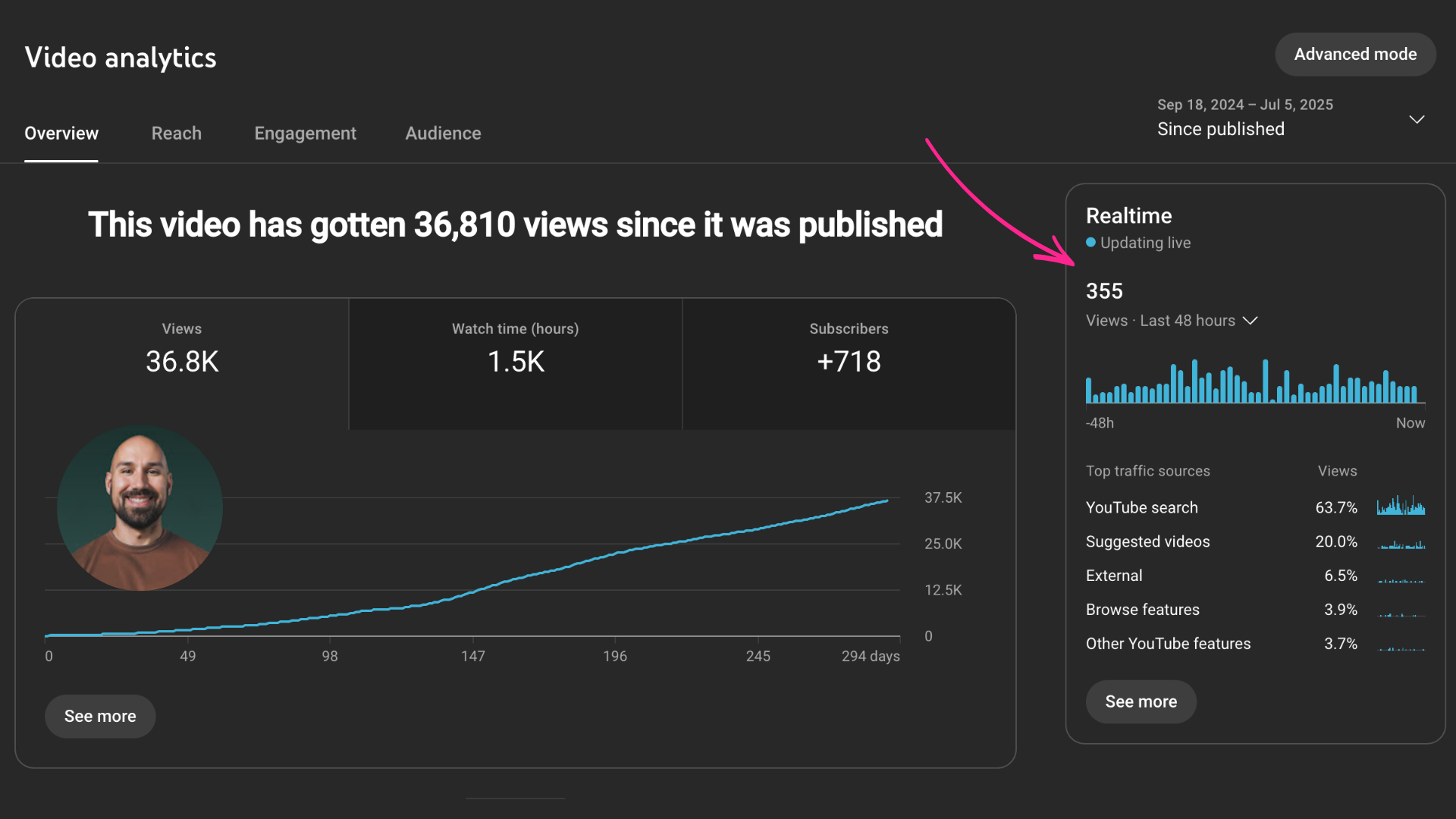This screenshot has width=1456, height=819.
Task: Expand the Last 48 hours dropdown arrow
Action: click(x=1250, y=321)
